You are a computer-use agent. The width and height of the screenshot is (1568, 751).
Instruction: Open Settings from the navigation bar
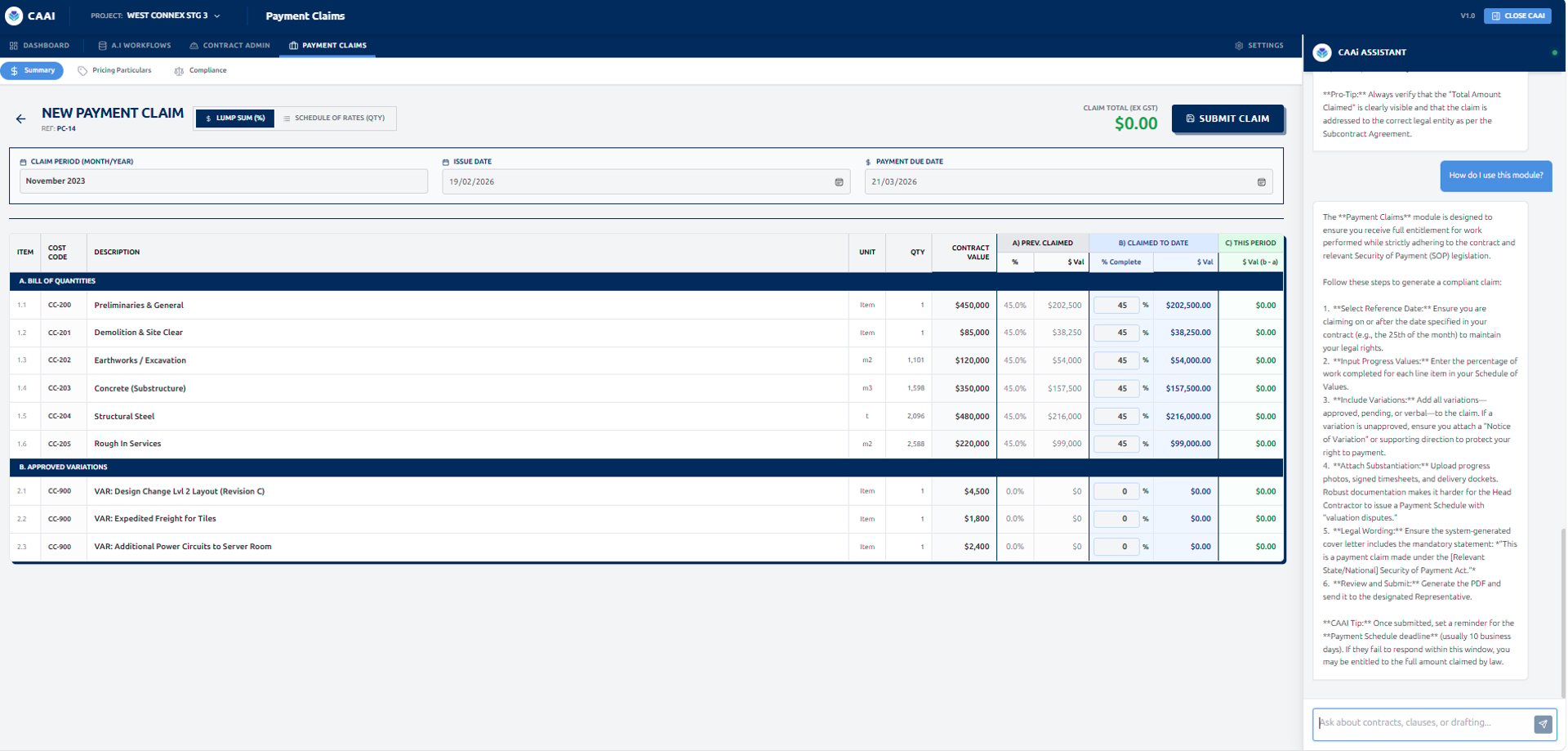1259,46
